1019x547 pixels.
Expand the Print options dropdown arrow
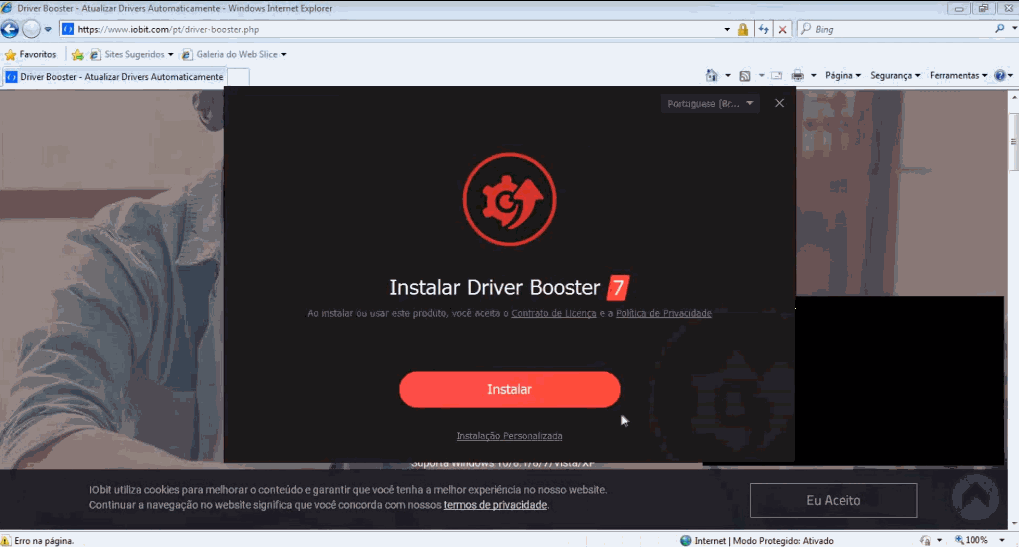(814, 75)
